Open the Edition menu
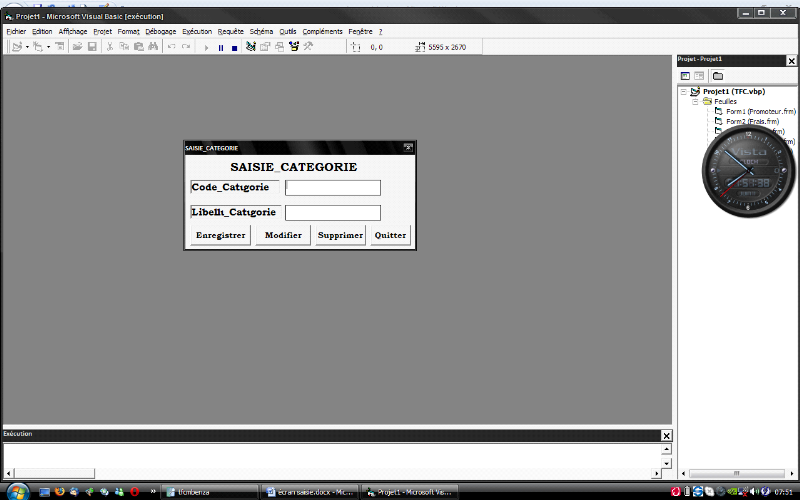 42,32
